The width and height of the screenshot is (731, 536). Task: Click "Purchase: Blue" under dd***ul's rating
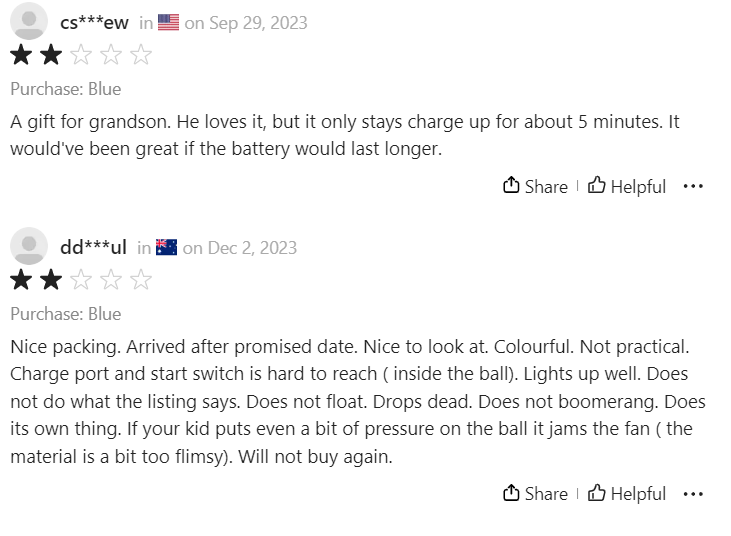[66, 314]
